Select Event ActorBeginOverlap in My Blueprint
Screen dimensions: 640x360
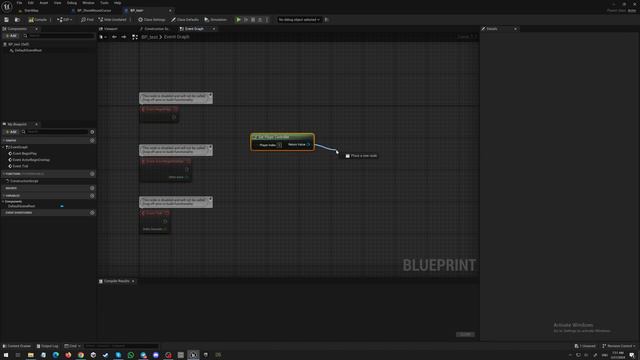[x=31, y=160]
